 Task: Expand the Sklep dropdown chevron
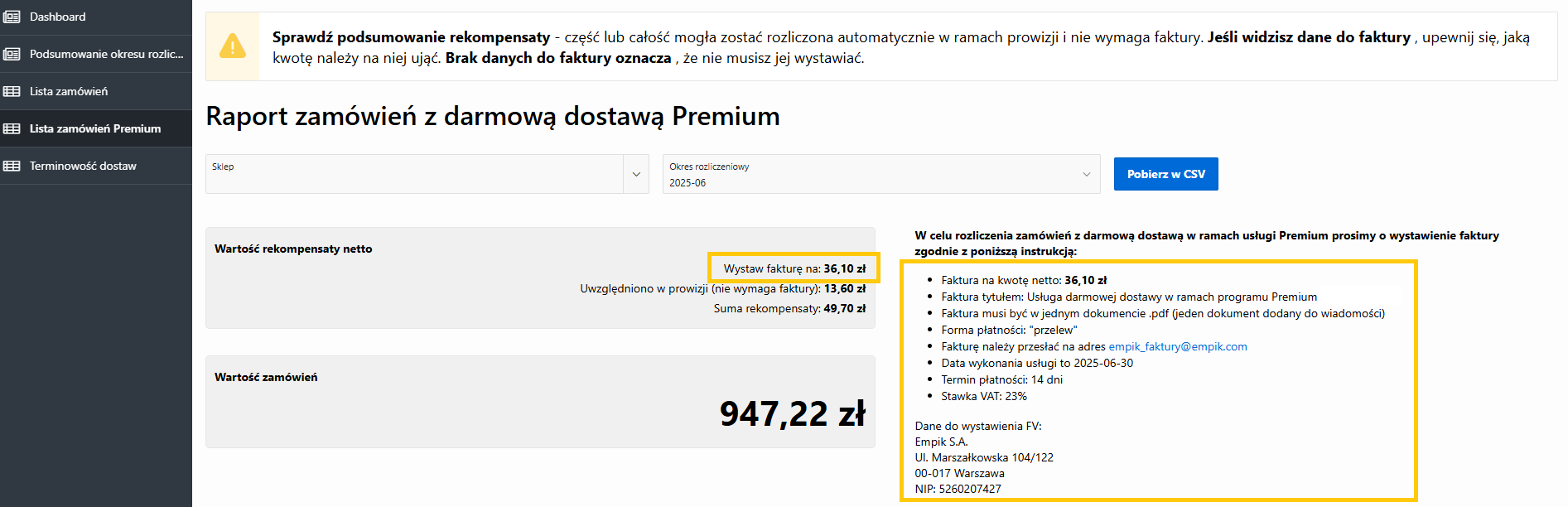click(636, 174)
